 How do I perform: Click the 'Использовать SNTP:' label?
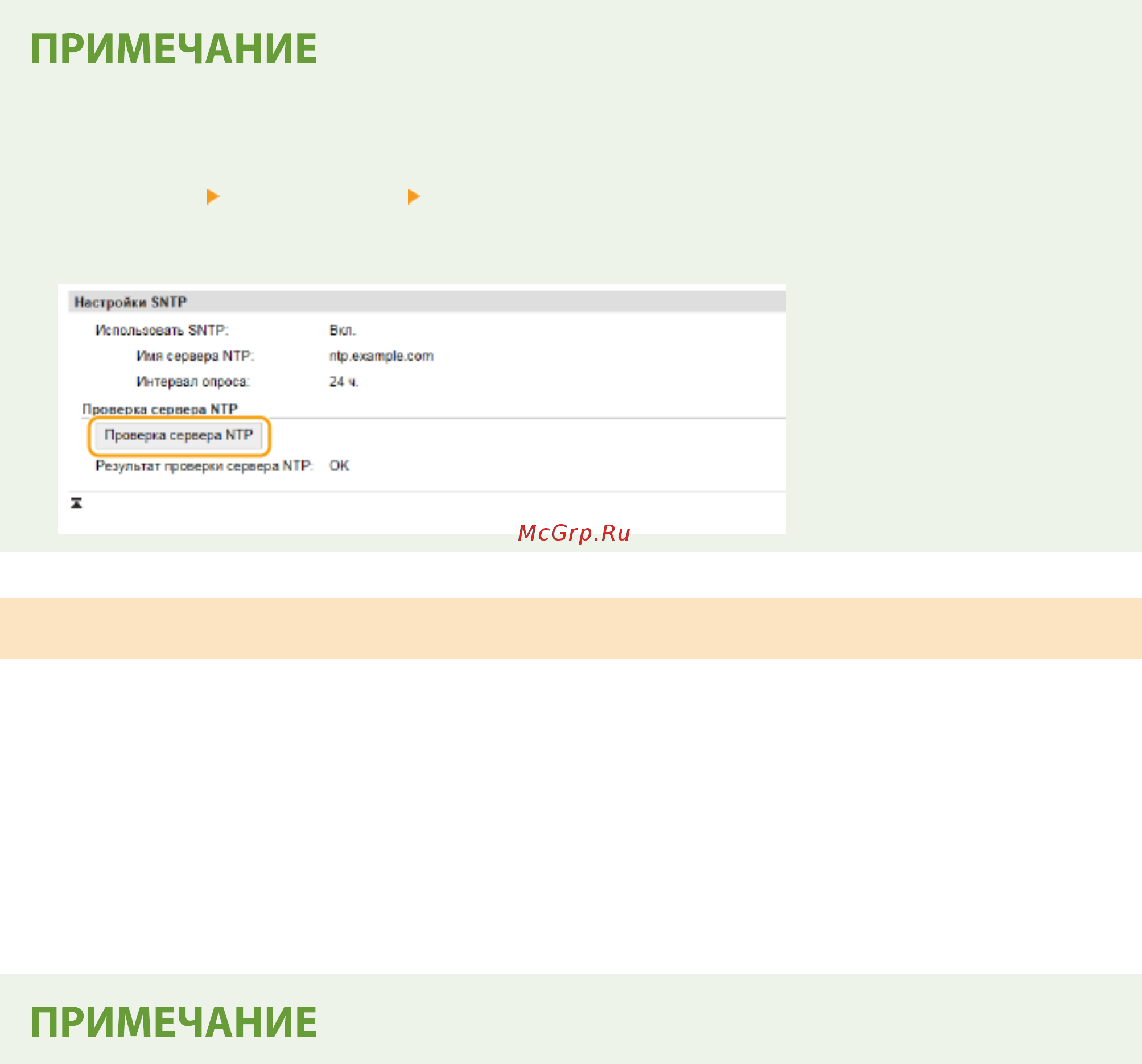(162, 331)
